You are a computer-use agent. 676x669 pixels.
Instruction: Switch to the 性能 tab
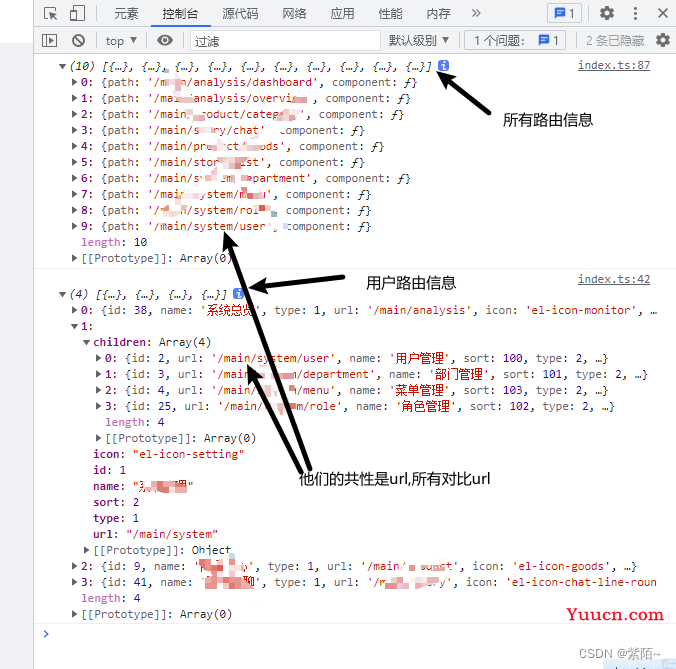tap(390, 13)
